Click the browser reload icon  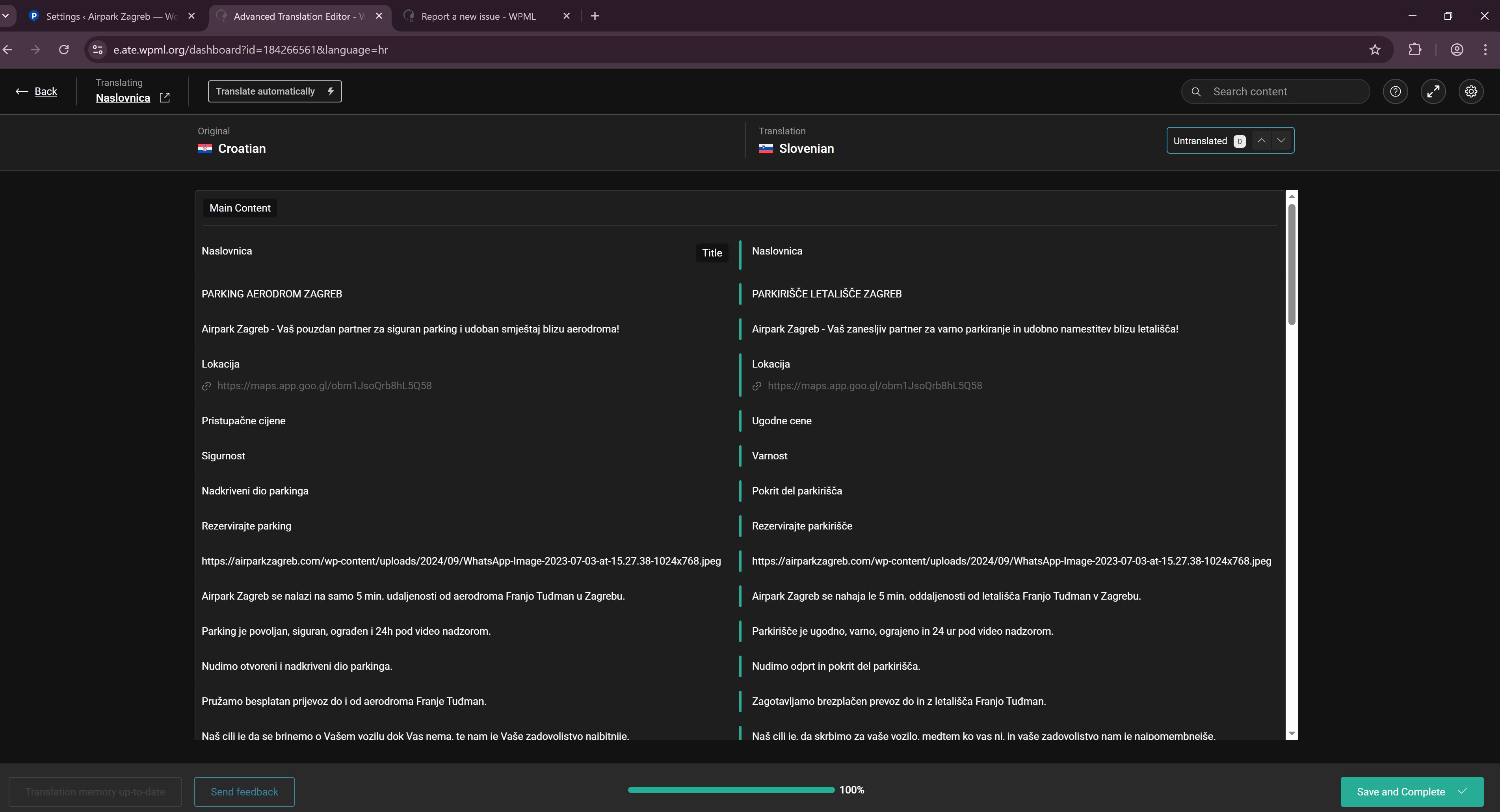point(64,50)
